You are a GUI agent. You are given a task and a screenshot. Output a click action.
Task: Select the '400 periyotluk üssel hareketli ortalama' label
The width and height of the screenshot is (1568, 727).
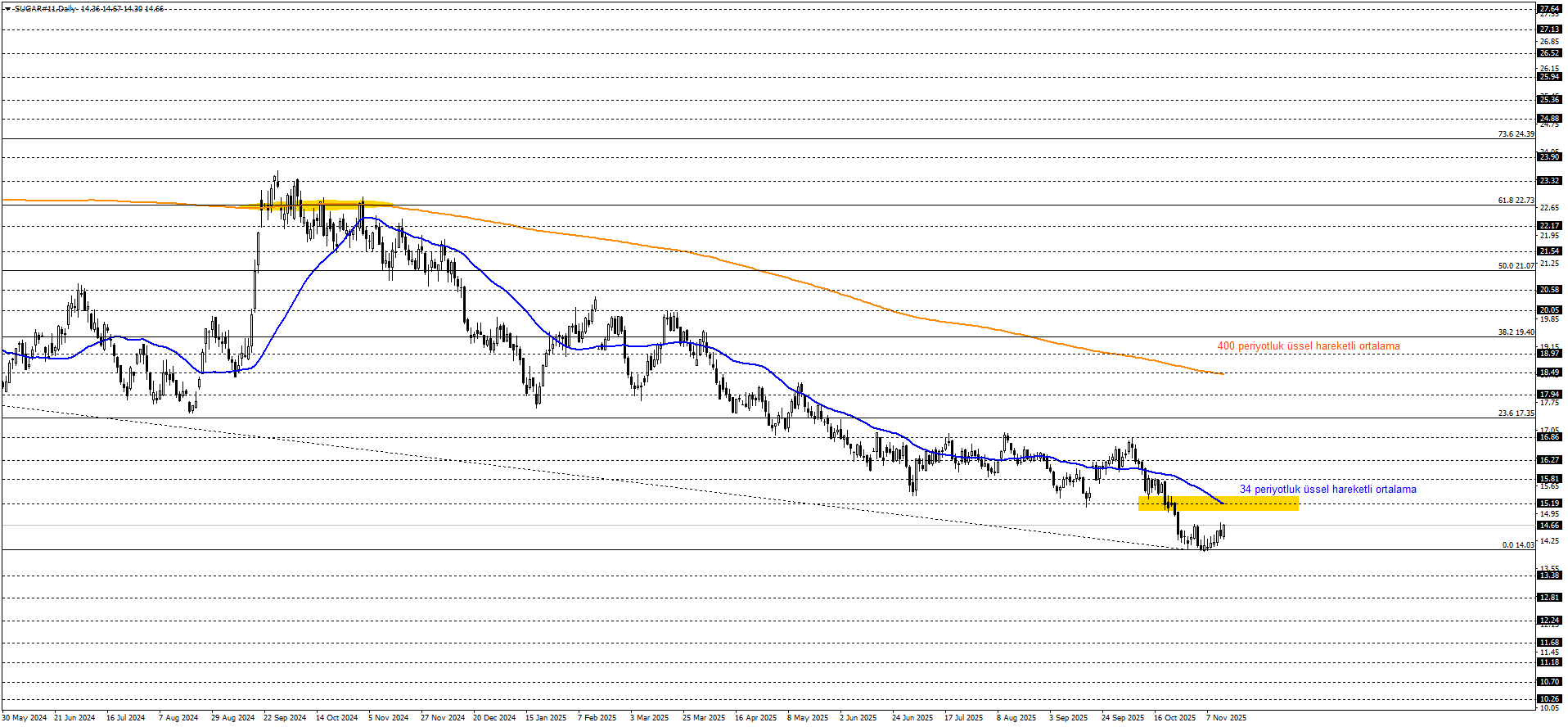[1308, 346]
